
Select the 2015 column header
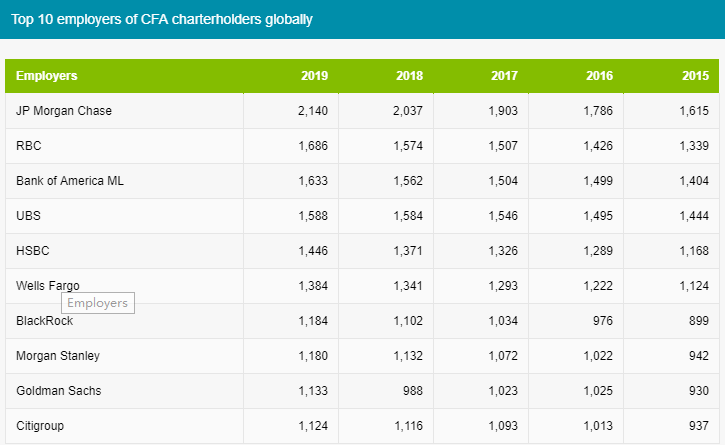pyautogui.click(x=695, y=76)
